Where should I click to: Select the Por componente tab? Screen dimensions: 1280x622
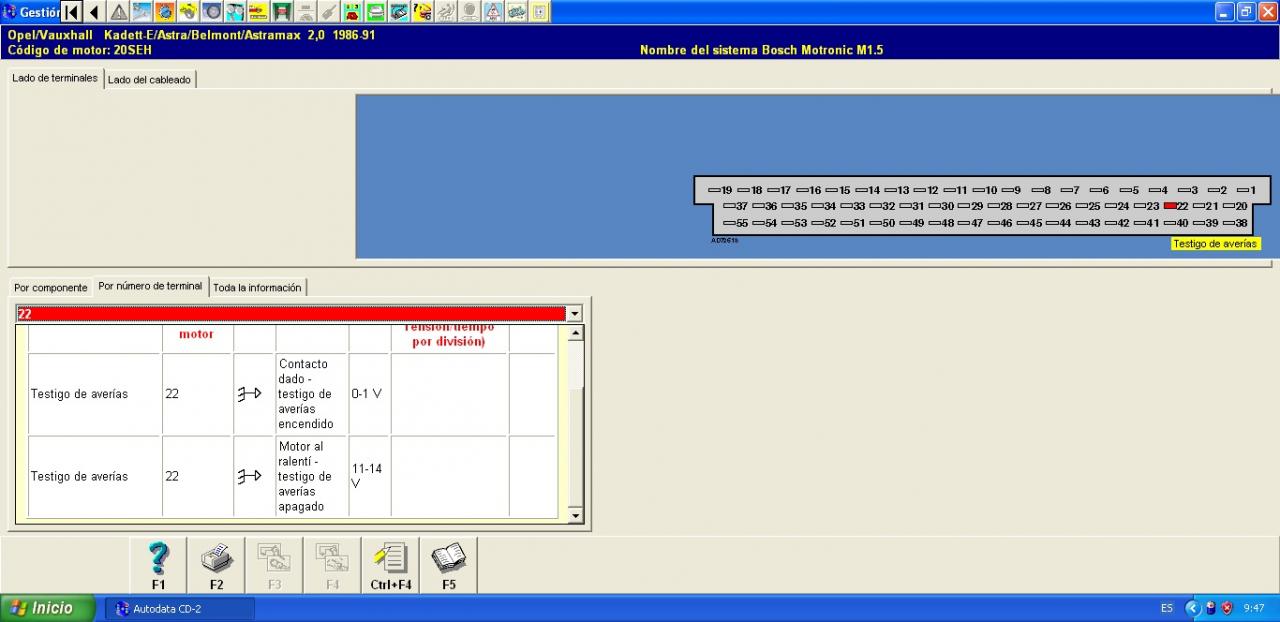(x=51, y=288)
